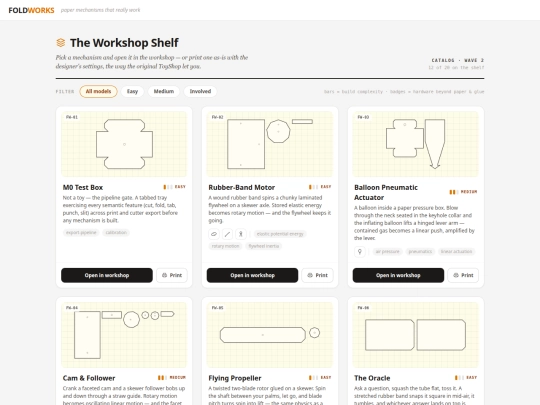
Task: Click the CATALOG · WAVE 2 label
Action: tap(458, 60)
